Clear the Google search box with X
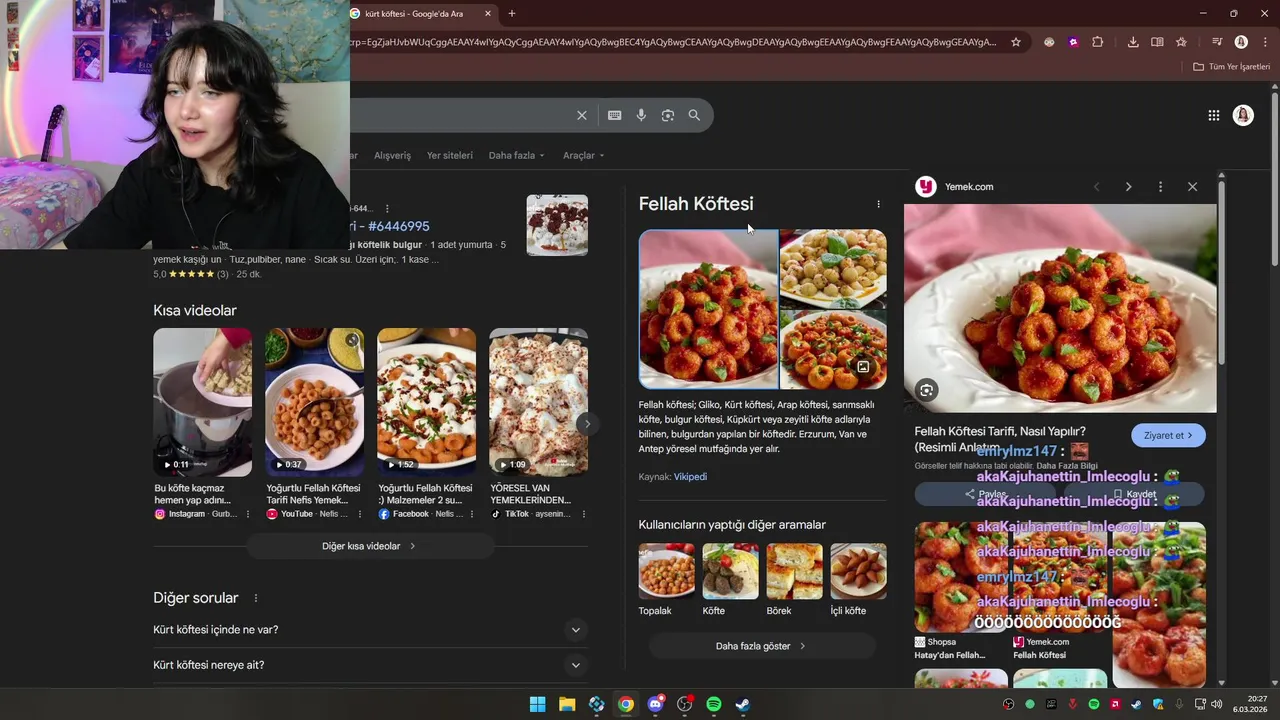Image resolution: width=1280 pixels, height=720 pixels. pyautogui.click(x=582, y=115)
